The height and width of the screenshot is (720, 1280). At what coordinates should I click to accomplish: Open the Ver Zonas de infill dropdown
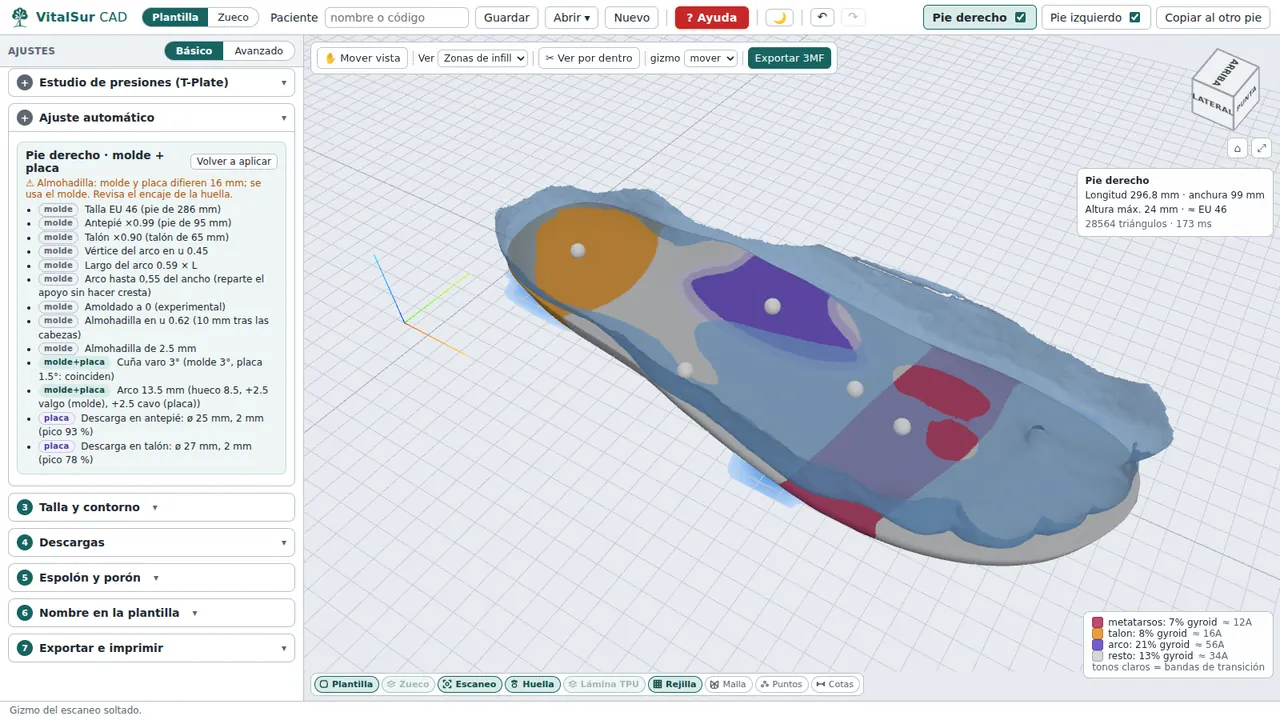click(483, 58)
